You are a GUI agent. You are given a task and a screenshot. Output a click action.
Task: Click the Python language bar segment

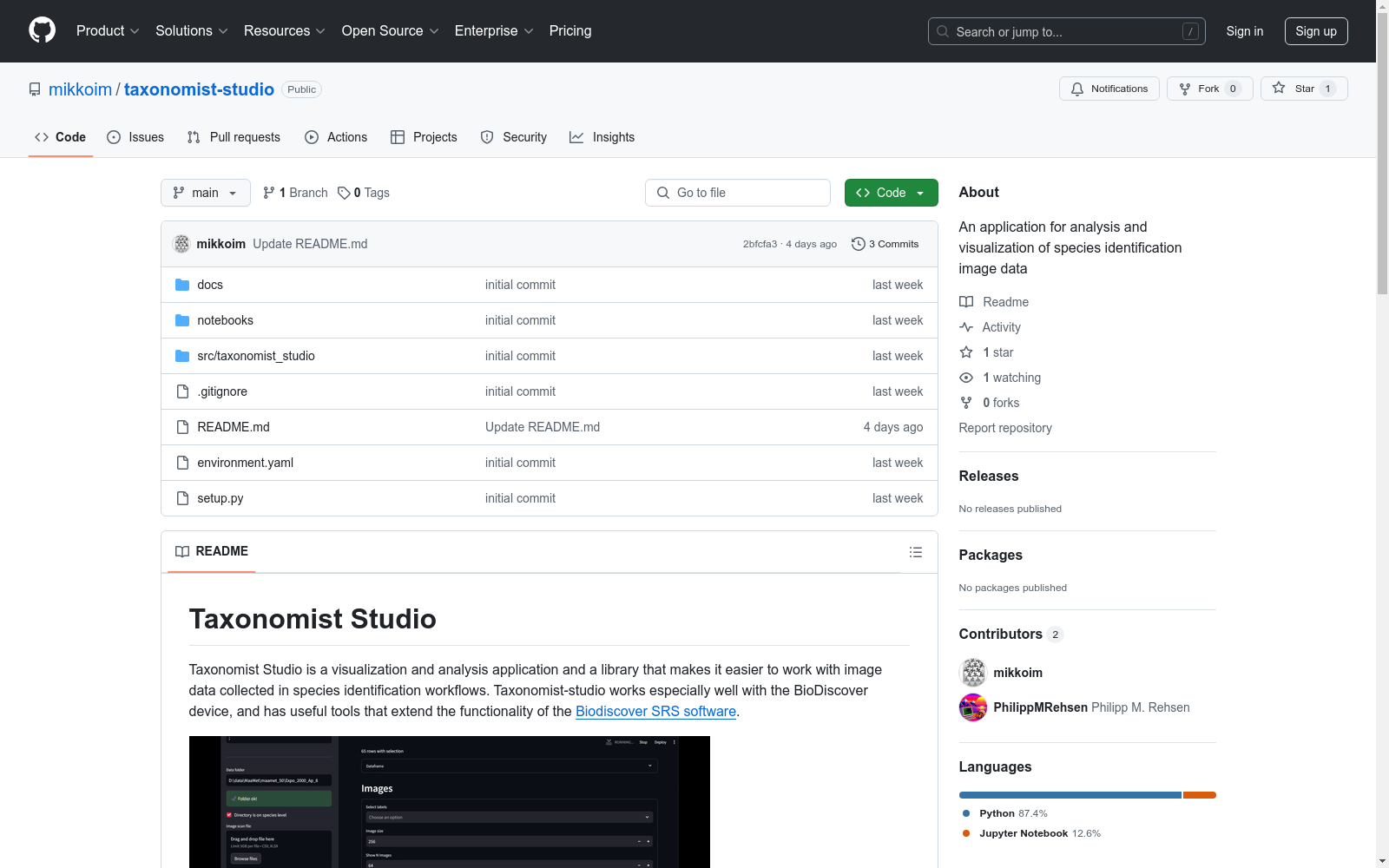[1070, 795]
